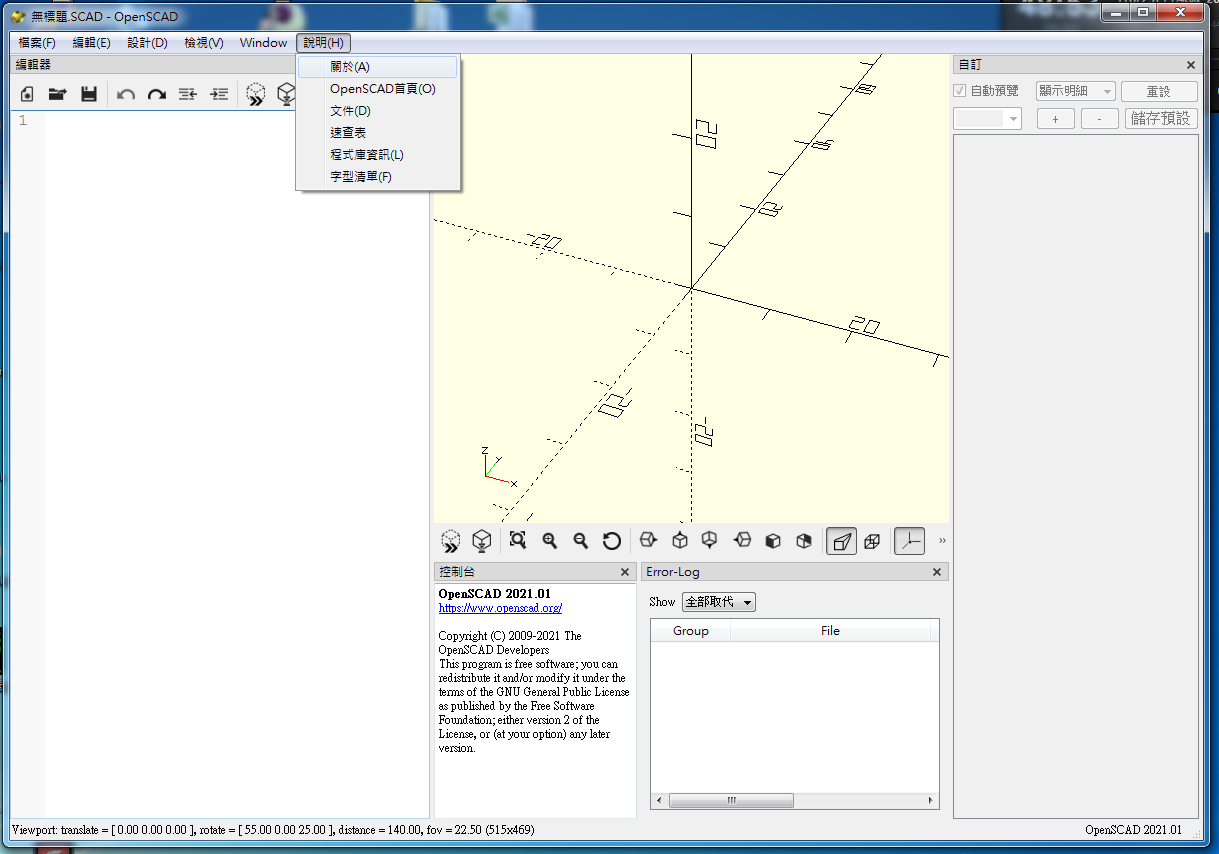The image size is (1219, 854).
Task: Click the minus button to remove preset
Action: point(1100,119)
